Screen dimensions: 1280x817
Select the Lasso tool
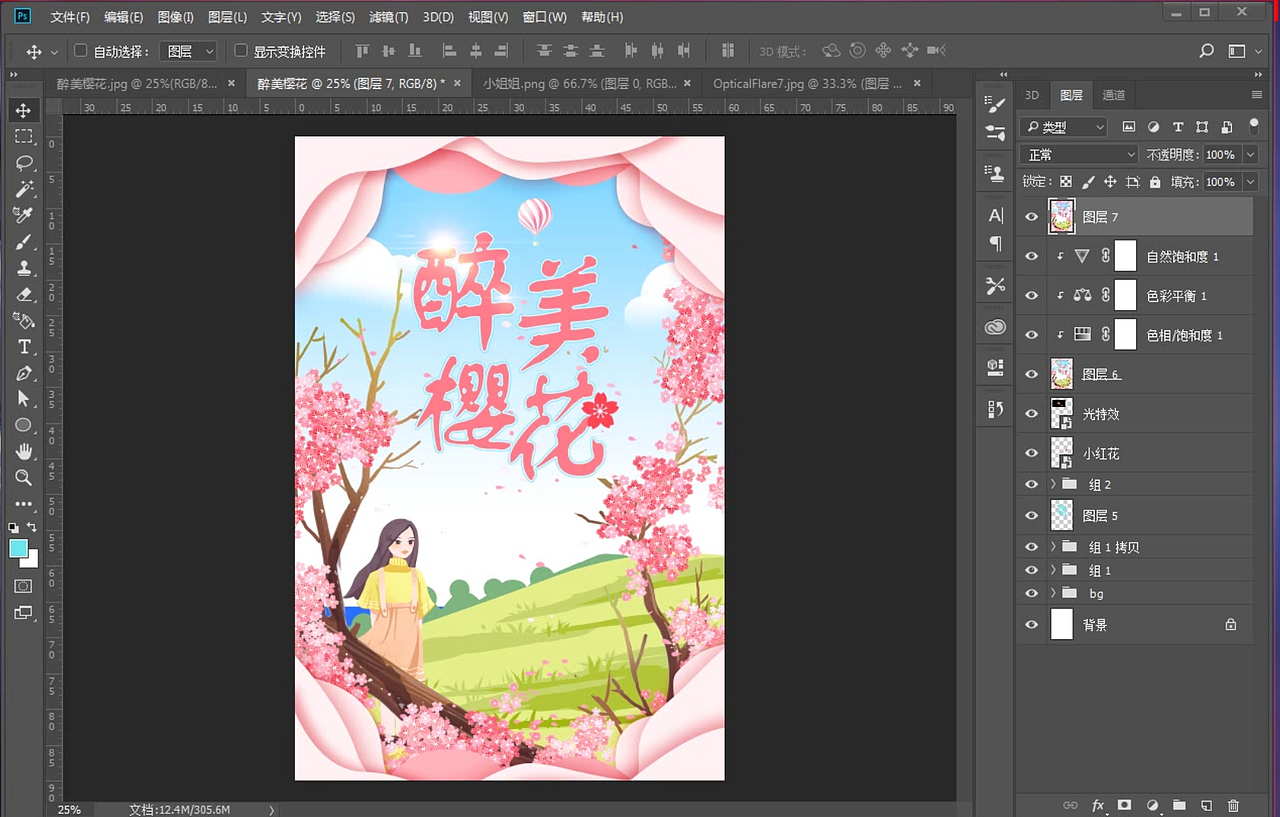pos(25,163)
